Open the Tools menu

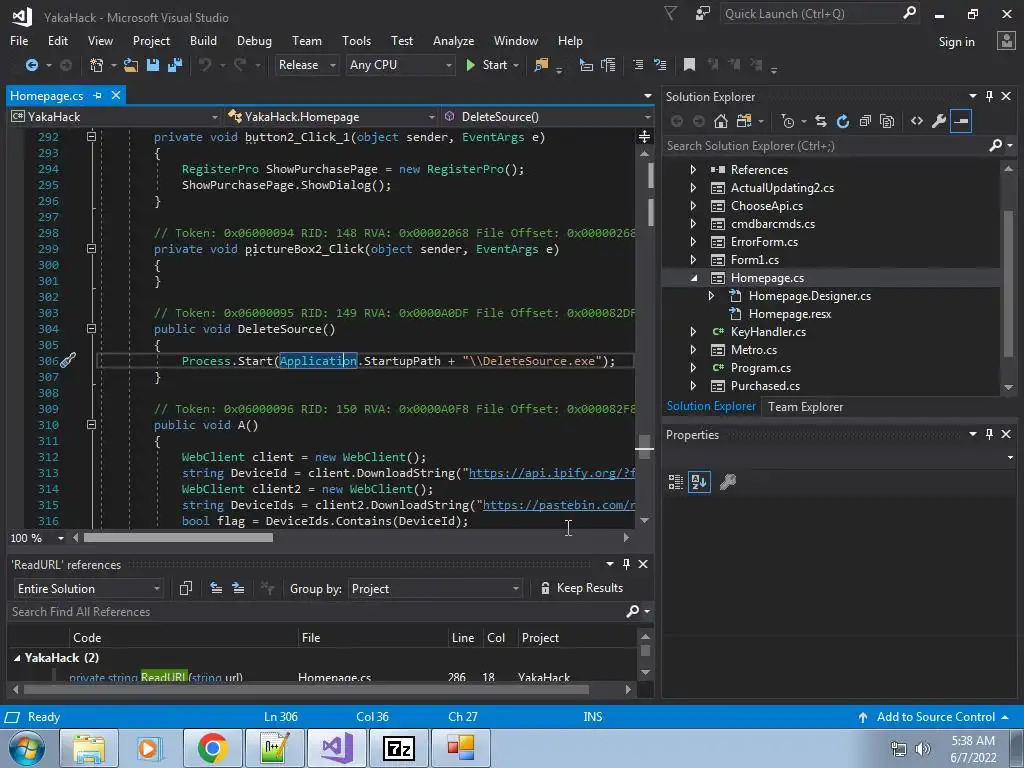[356, 40]
